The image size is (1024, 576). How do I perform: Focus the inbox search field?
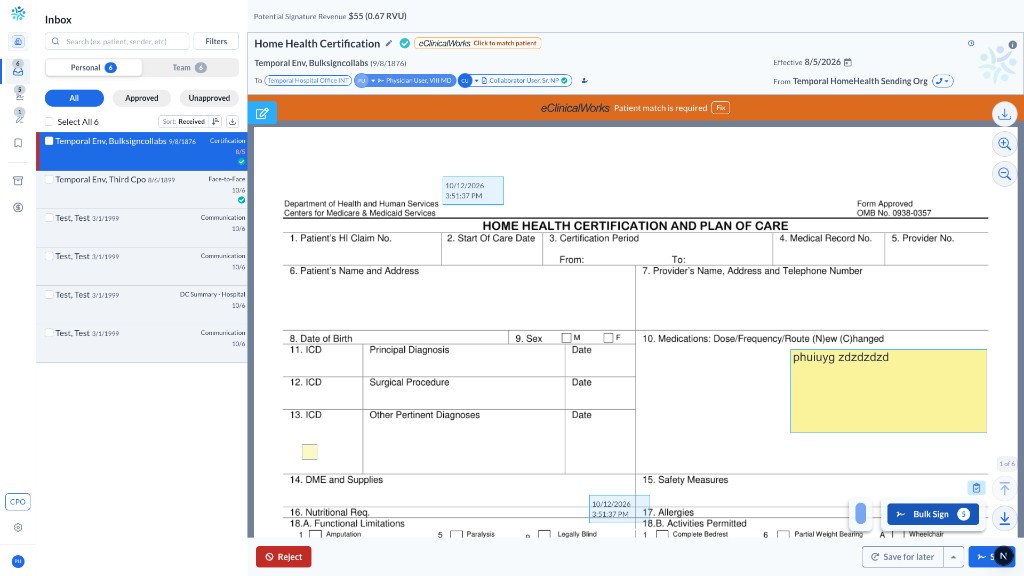[118, 41]
